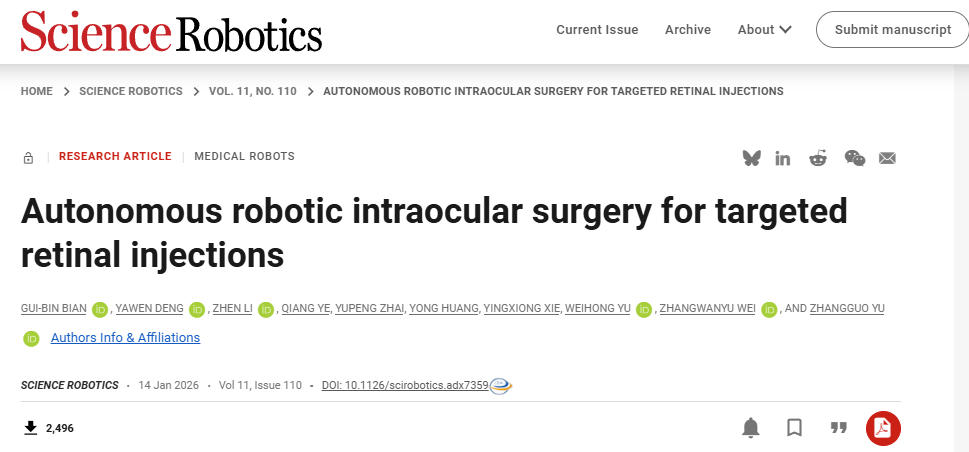Click the Submit manuscript button
Viewport: 969px width, 452px height.
pyautogui.click(x=892, y=30)
